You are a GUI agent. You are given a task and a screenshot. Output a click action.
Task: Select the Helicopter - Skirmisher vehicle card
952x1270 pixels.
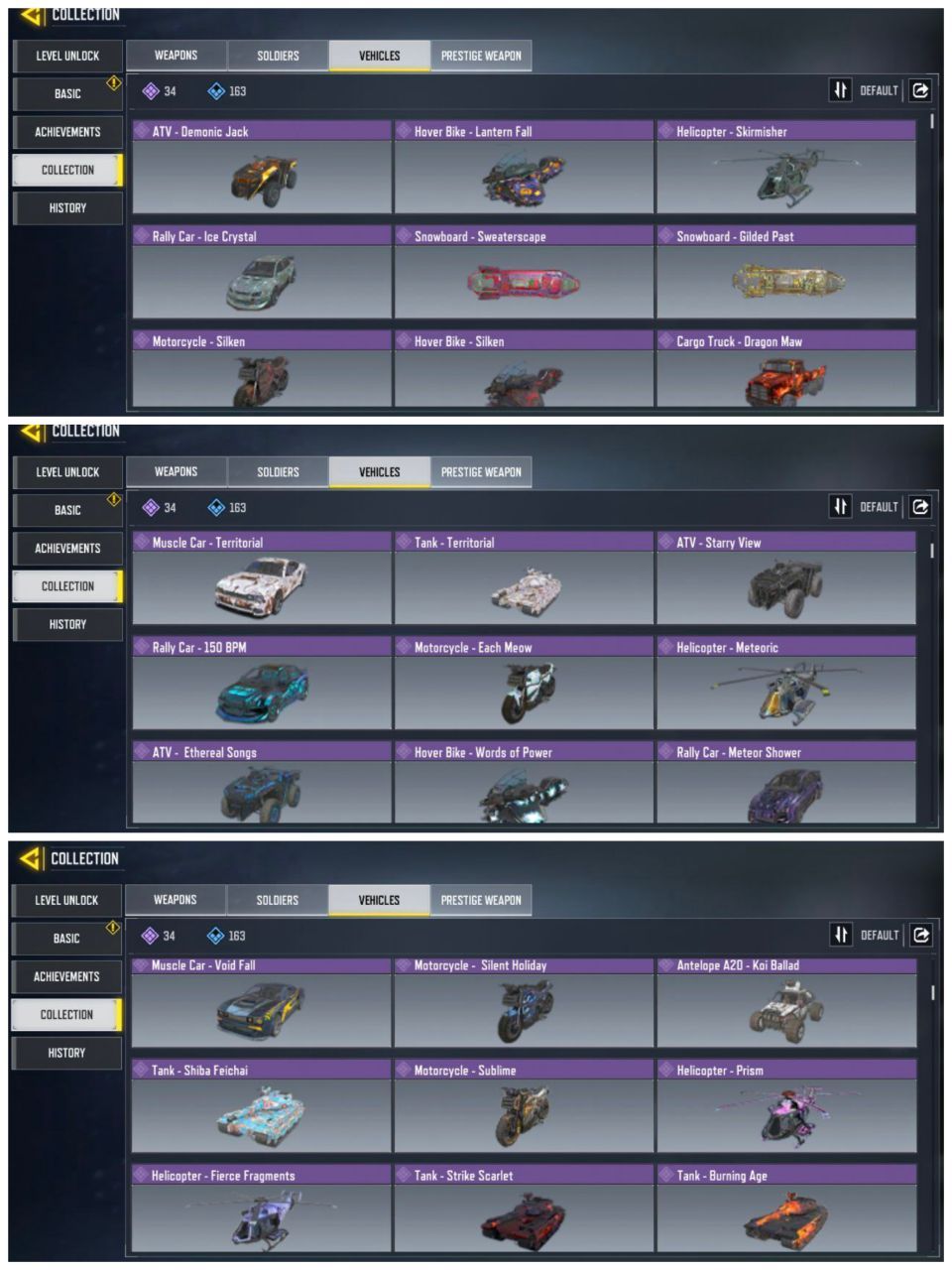point(786,167)
